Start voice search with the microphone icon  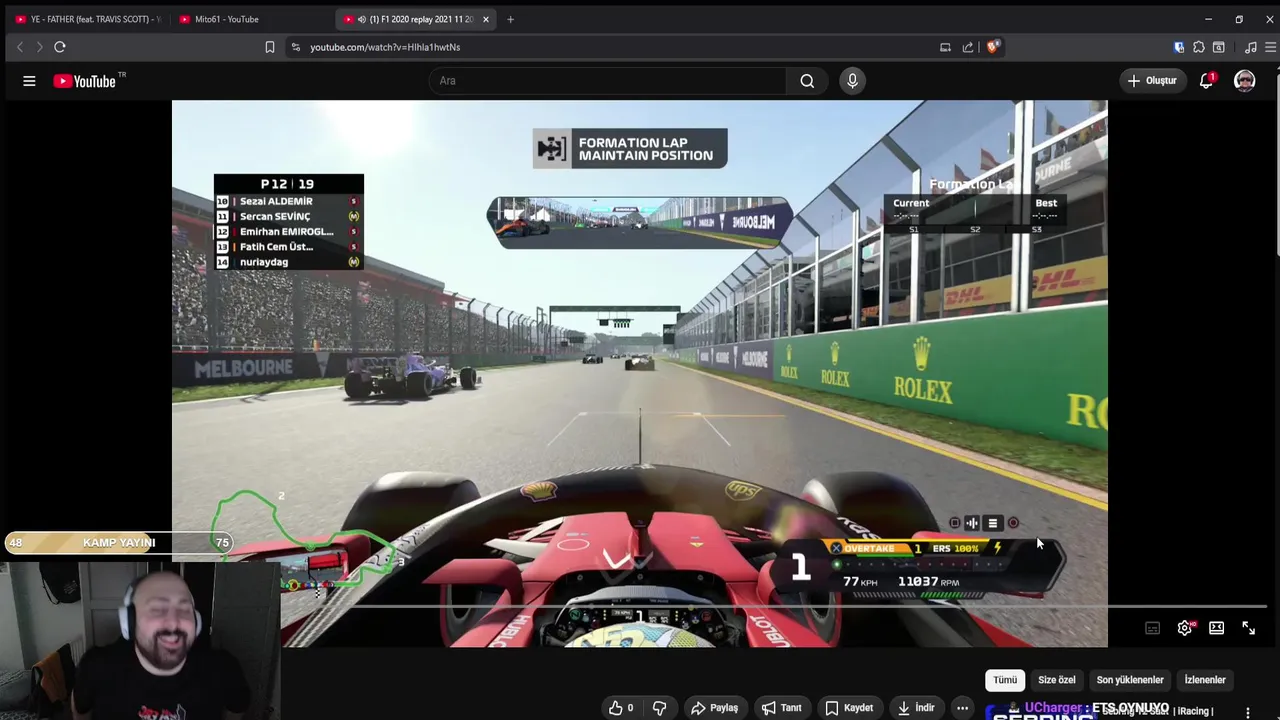tap(852, 81)
